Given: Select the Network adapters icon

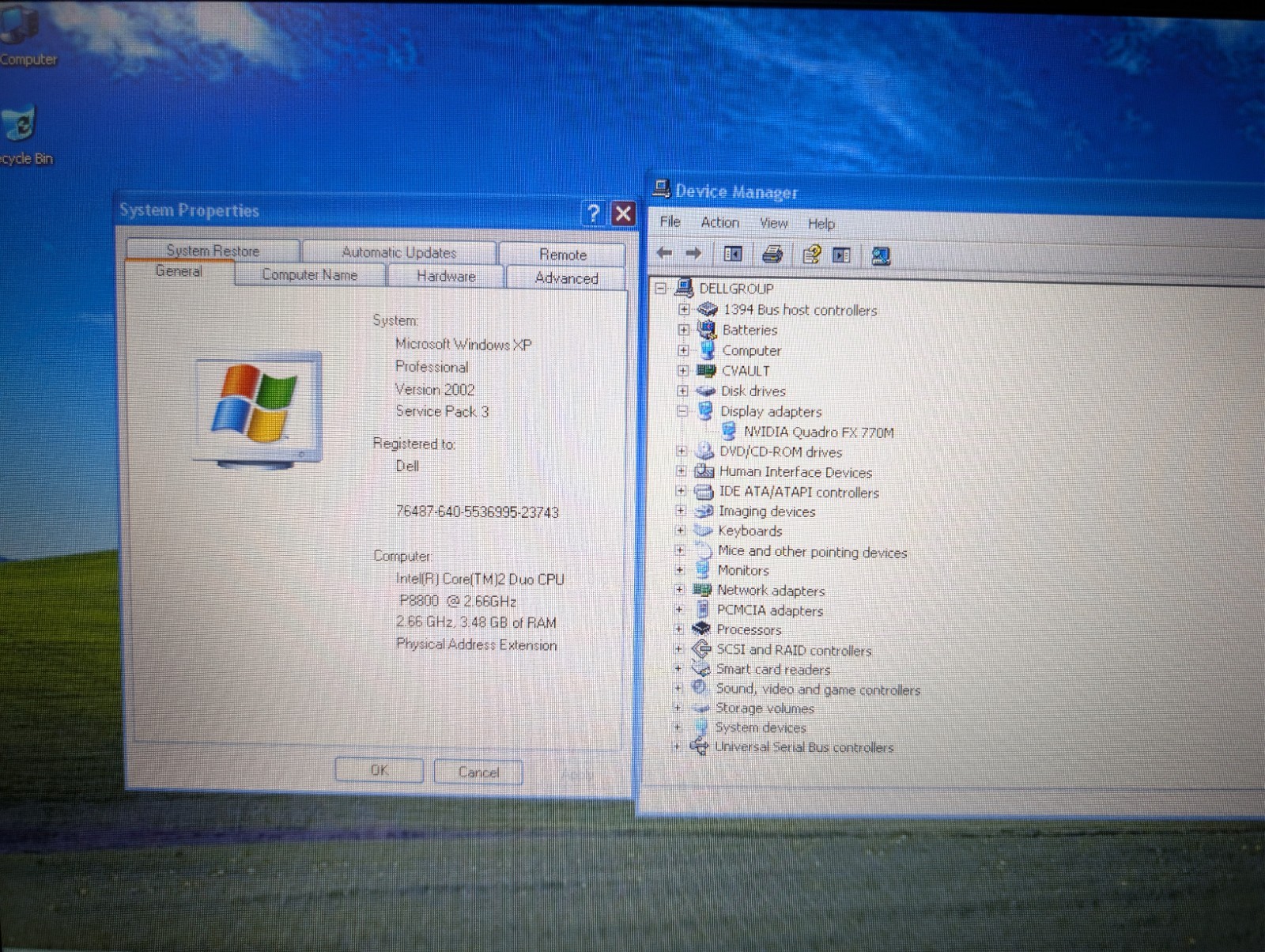Looking at the screenshot, I should [702, 590].
